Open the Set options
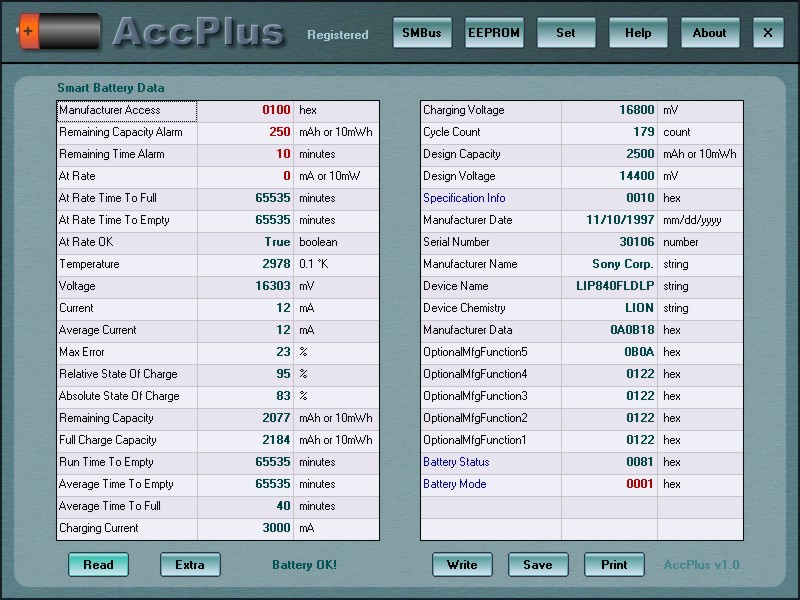 (566, 33)
